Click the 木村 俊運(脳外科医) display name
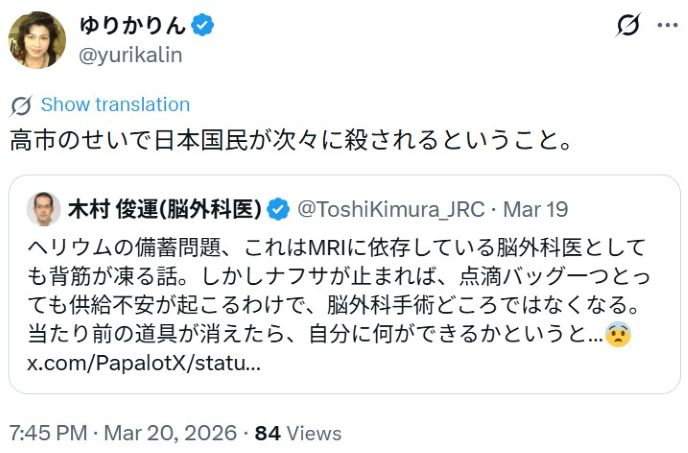688x453 pixels. point(164,209)
